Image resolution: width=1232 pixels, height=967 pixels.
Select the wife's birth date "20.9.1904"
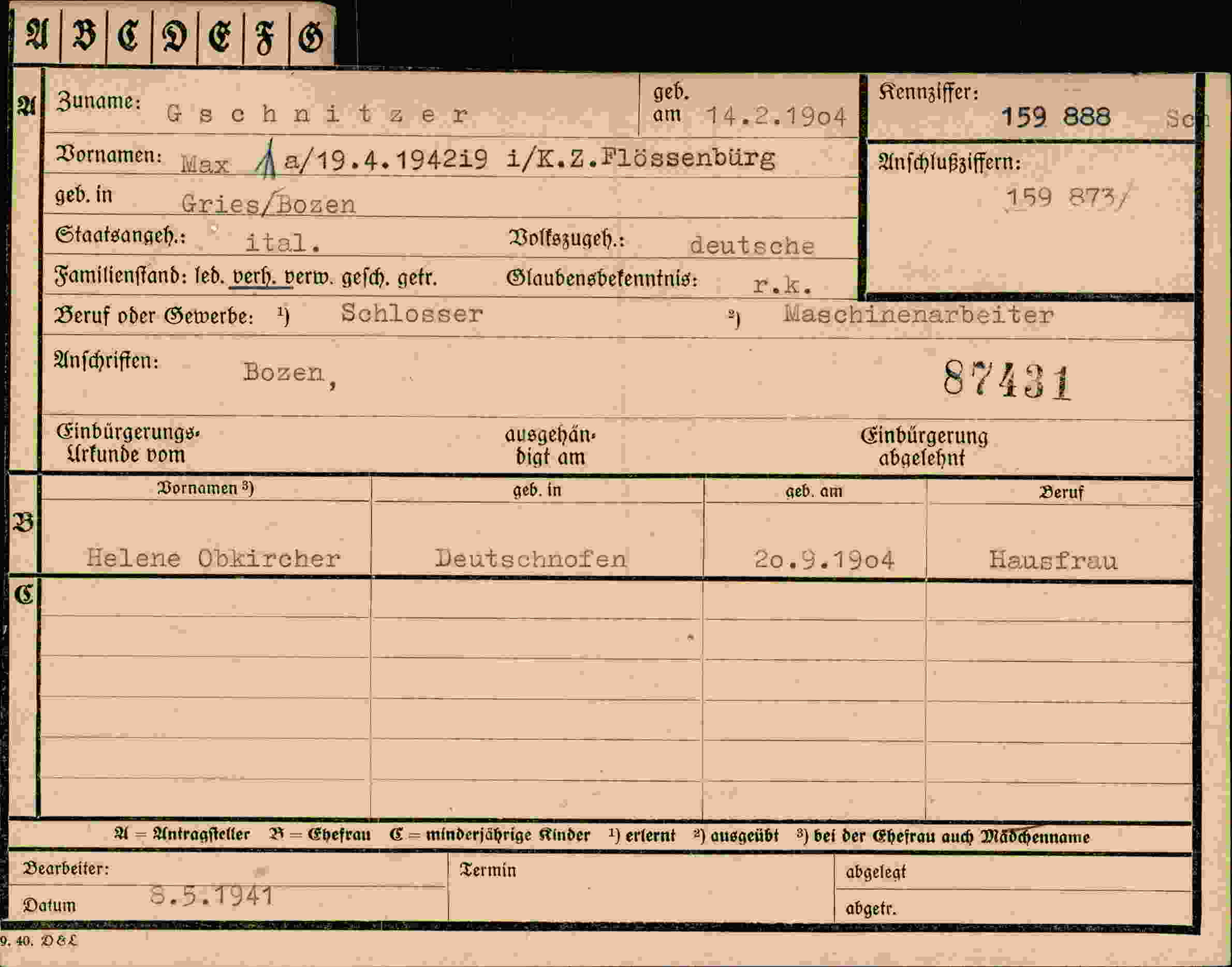824,560
